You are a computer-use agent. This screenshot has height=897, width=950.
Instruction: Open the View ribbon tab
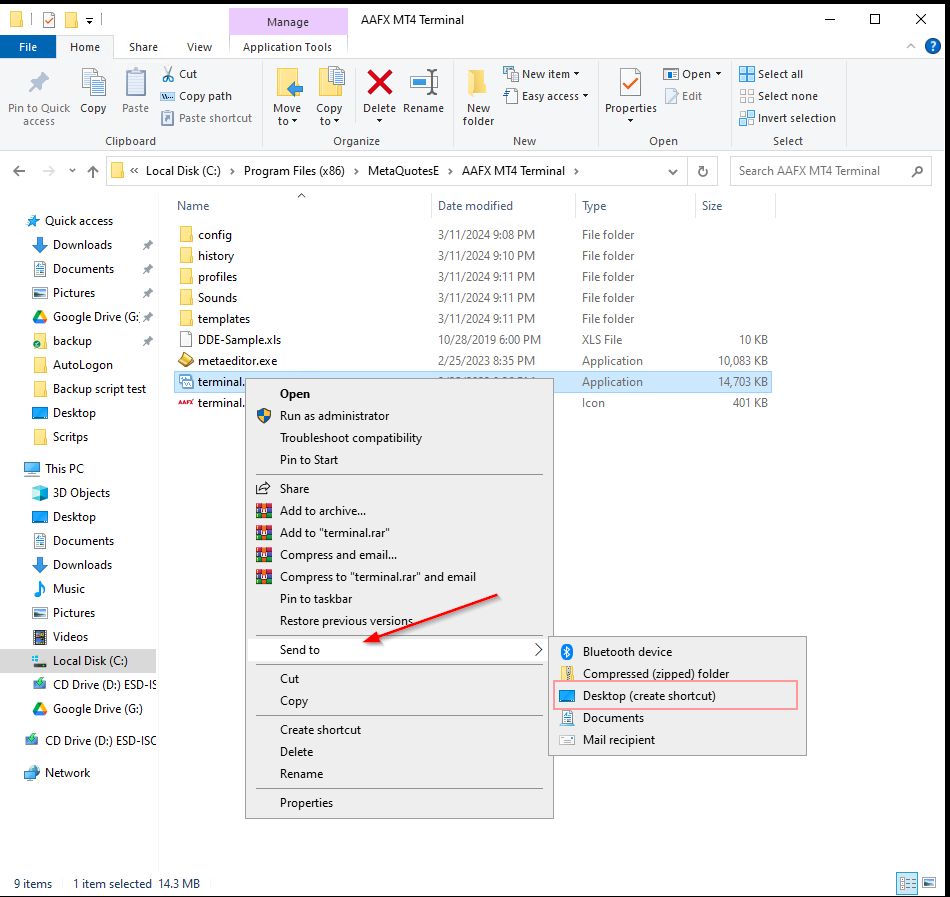tap(199, 47)
